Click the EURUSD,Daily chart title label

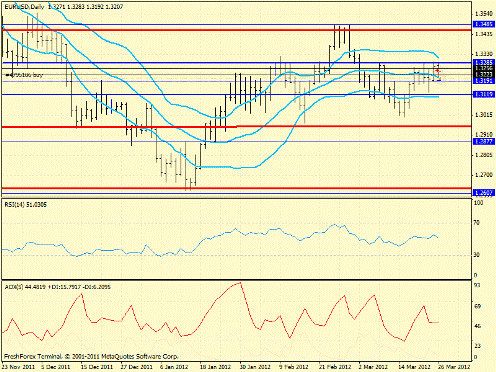point(25,6)
